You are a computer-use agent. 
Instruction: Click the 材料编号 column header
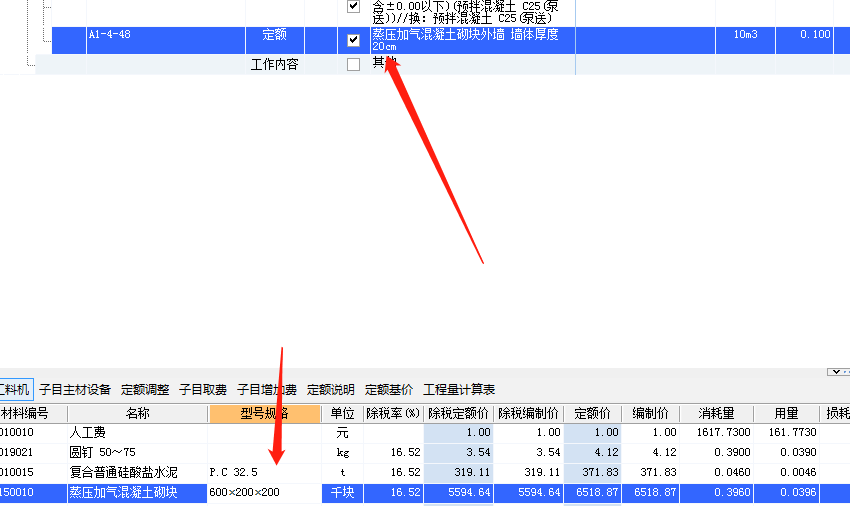click(x=33, y=414)
